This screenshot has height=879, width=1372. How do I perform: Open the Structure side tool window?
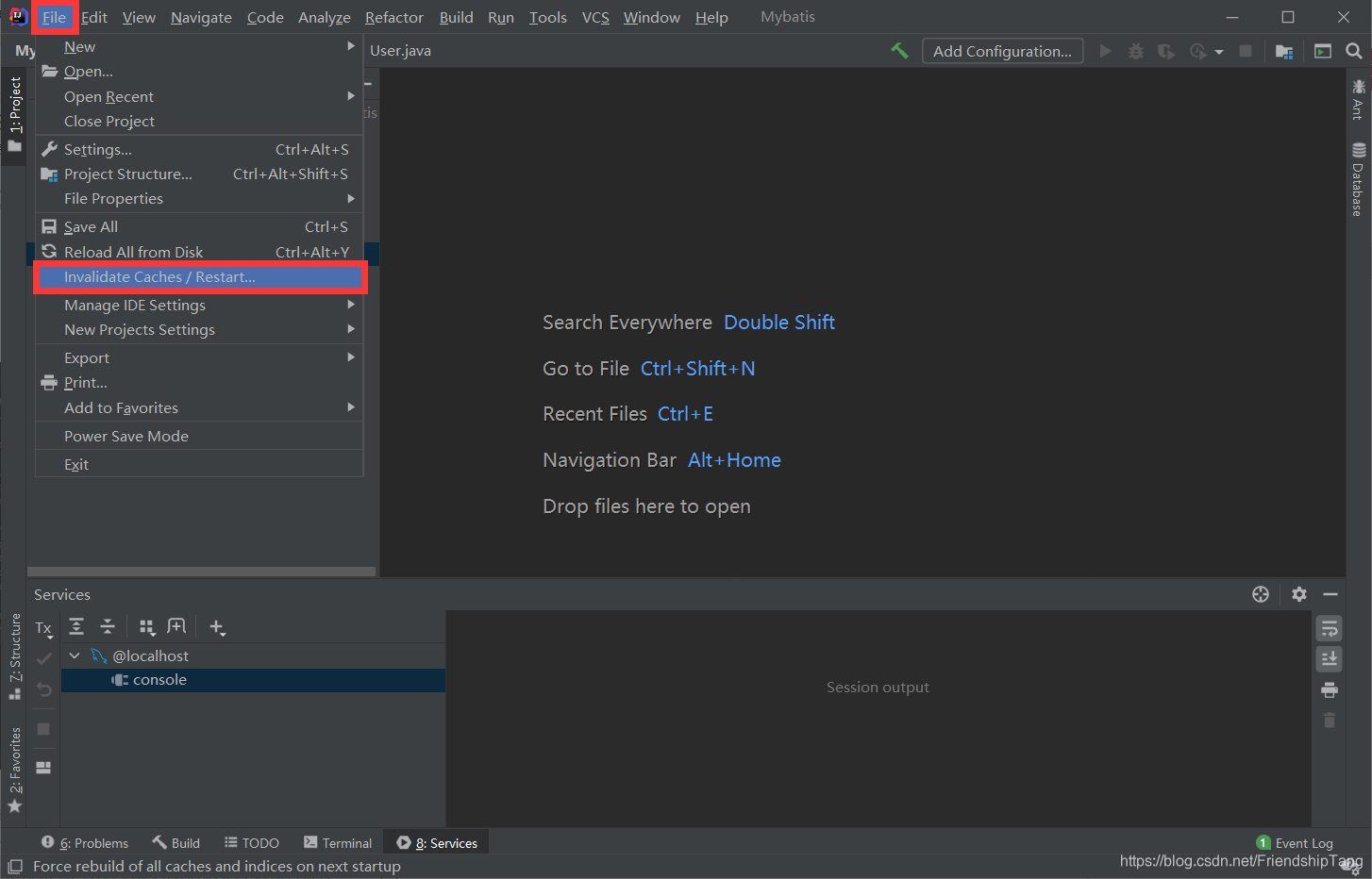coord(15,655)
